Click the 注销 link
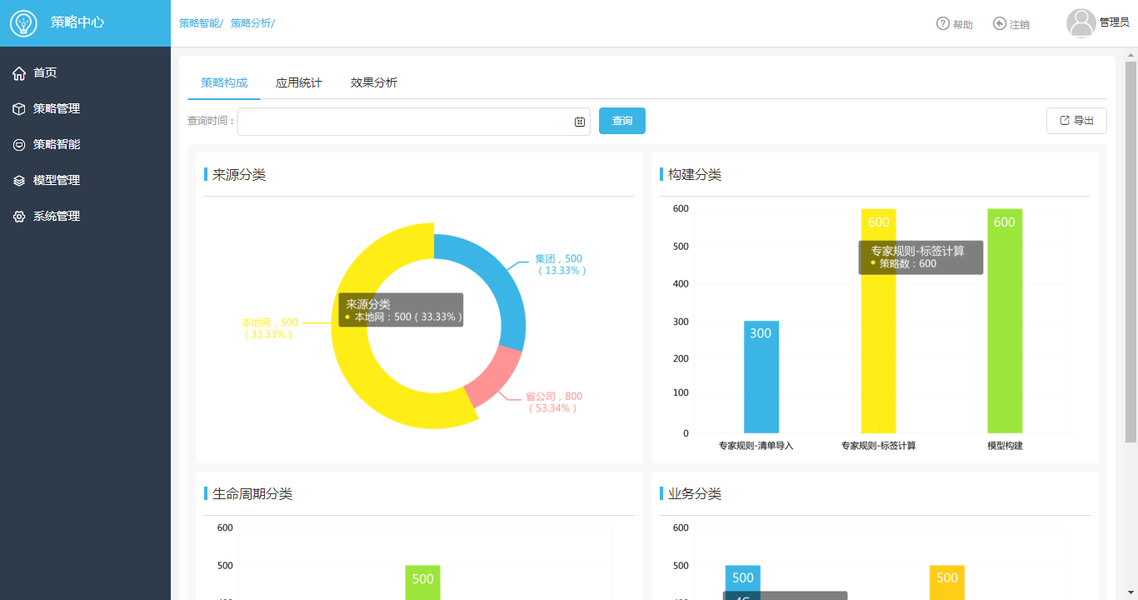This screenshot has height=600, width=1138. (1019, 24)
